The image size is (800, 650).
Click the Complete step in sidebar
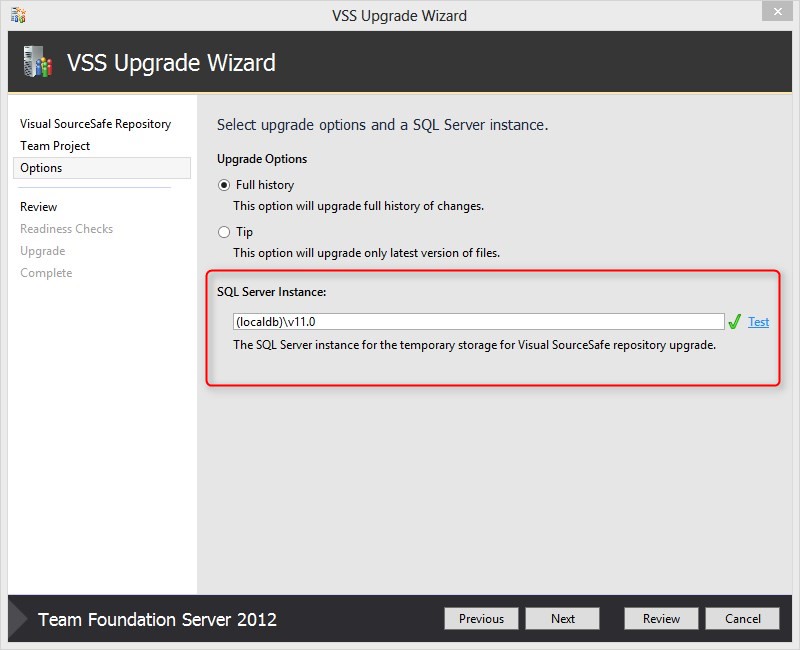pyautogui.click(x=46, y=273)
